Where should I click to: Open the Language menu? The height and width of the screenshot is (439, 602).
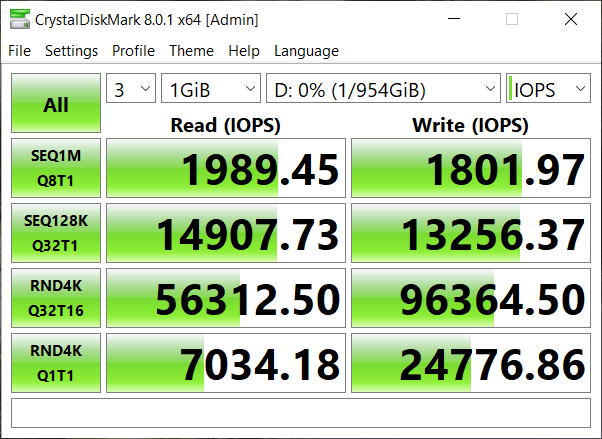306,51
